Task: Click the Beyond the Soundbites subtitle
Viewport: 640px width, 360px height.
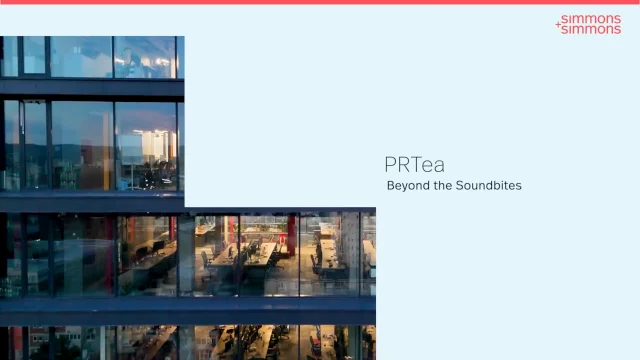Action: coord(454,186)
